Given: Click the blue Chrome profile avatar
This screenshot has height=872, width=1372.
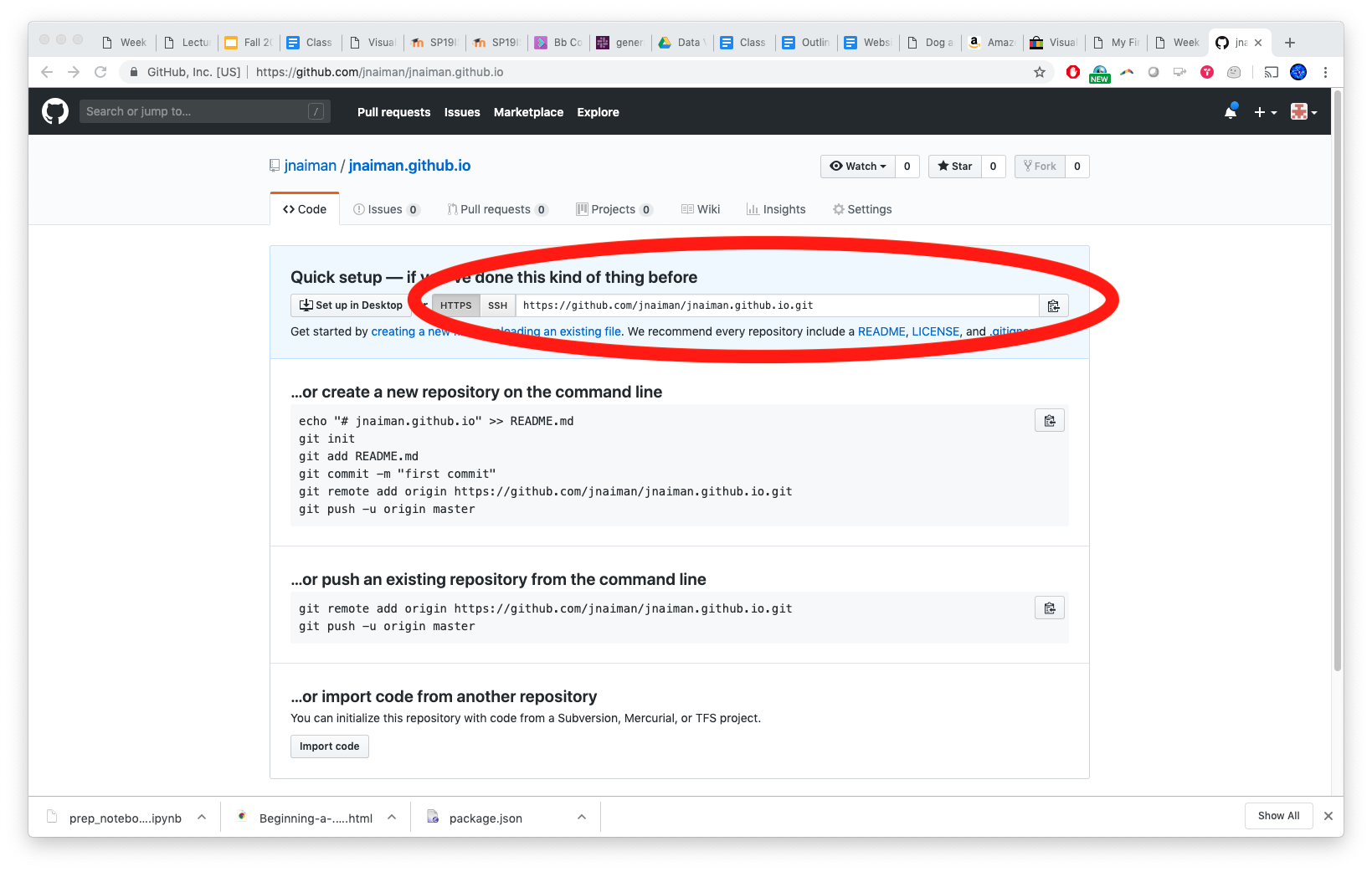Looking at the screenshot, I should click(1298, 72).
